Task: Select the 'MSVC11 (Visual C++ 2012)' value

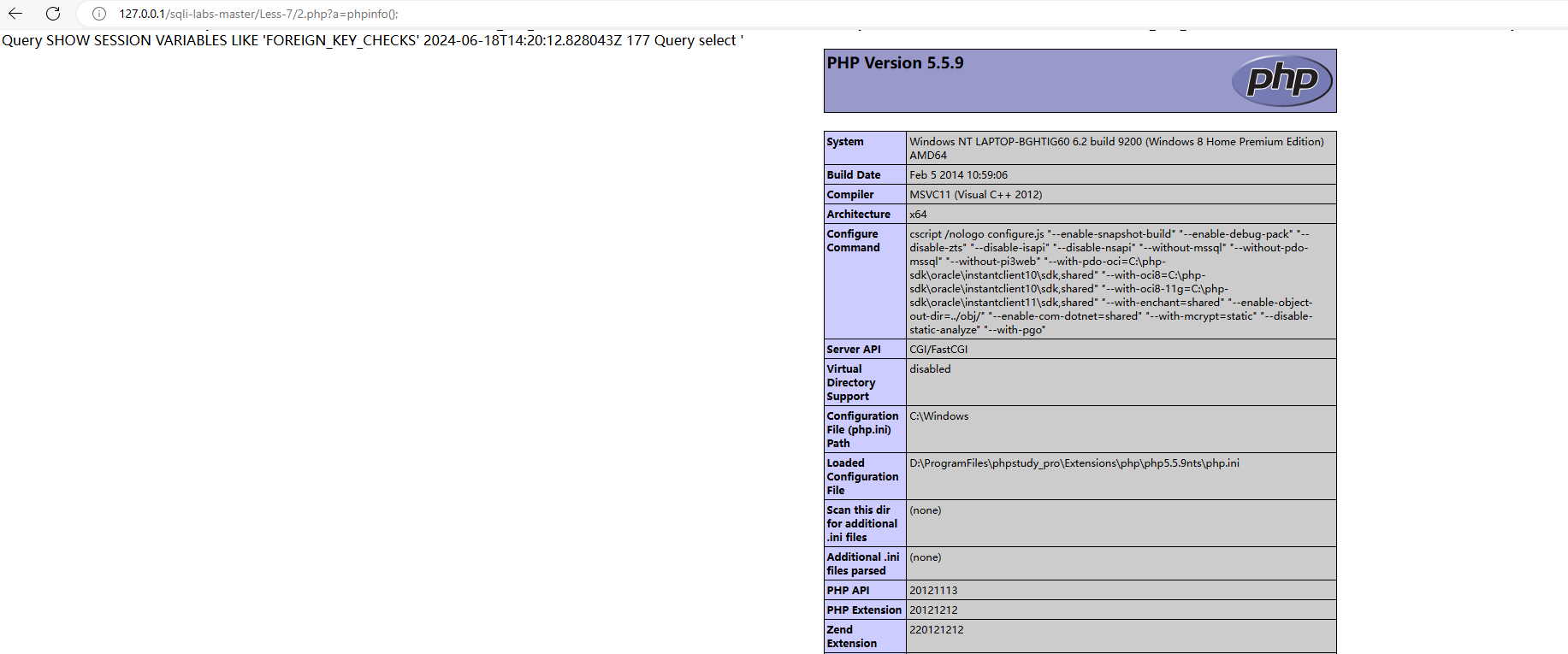Action: [x=976, y=195]
